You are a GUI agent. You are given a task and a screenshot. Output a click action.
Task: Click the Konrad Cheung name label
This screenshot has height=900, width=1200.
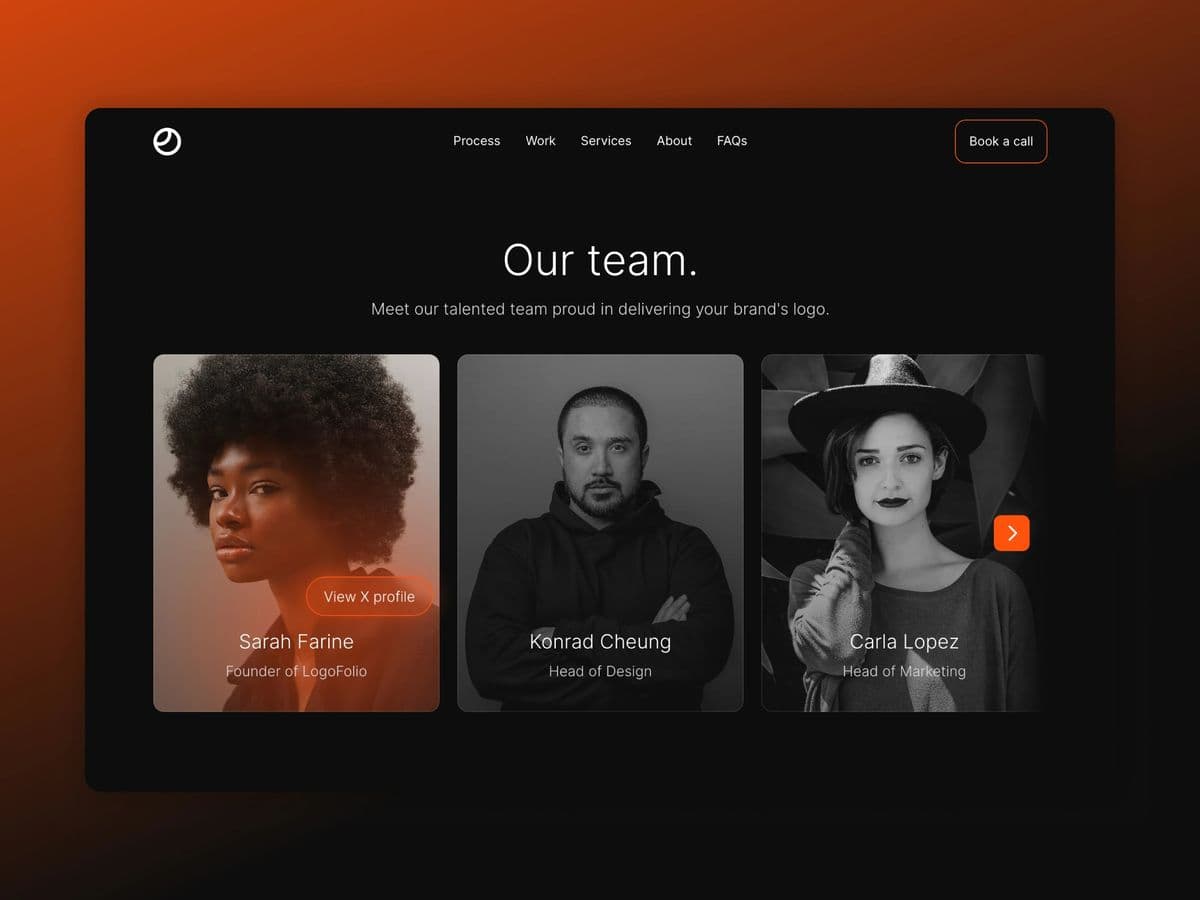(600, 642)
